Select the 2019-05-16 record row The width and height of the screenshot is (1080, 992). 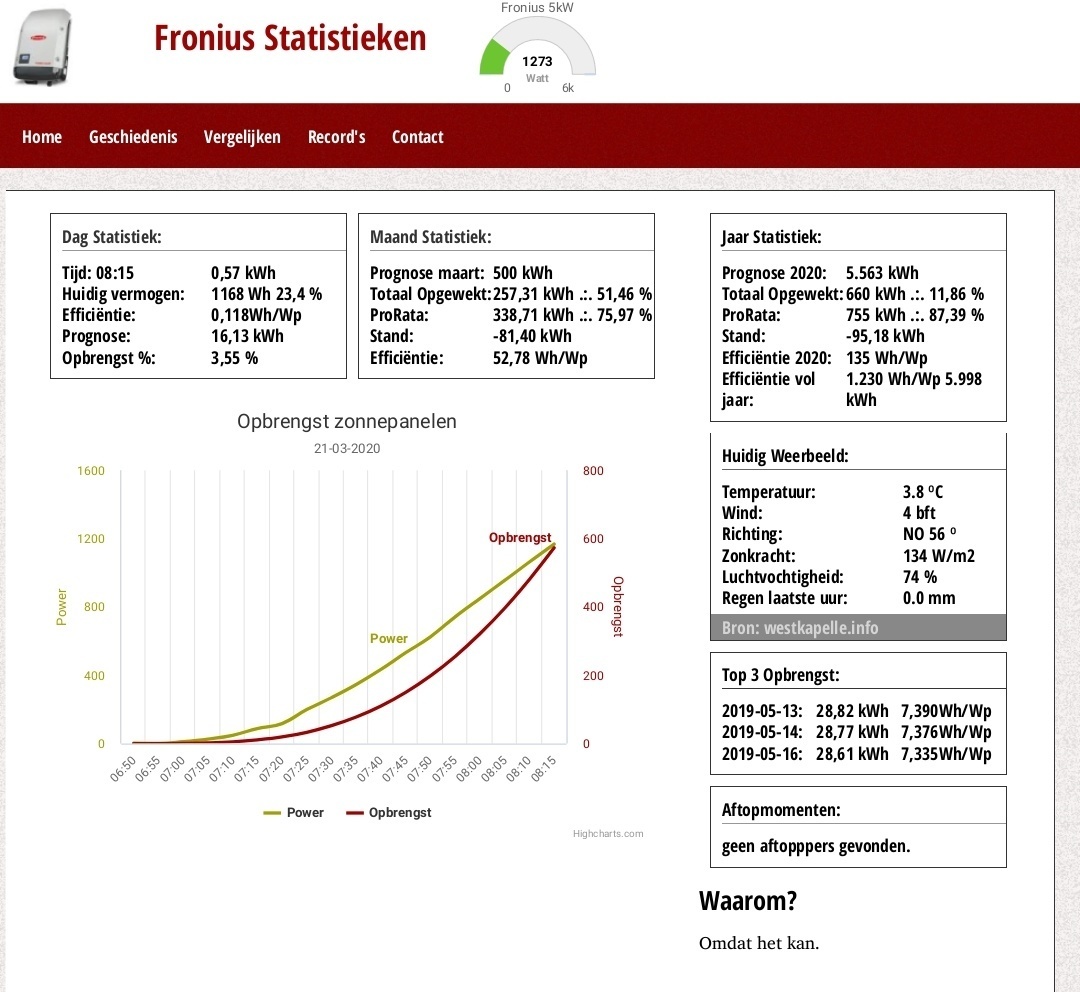(x=857, y=754)
